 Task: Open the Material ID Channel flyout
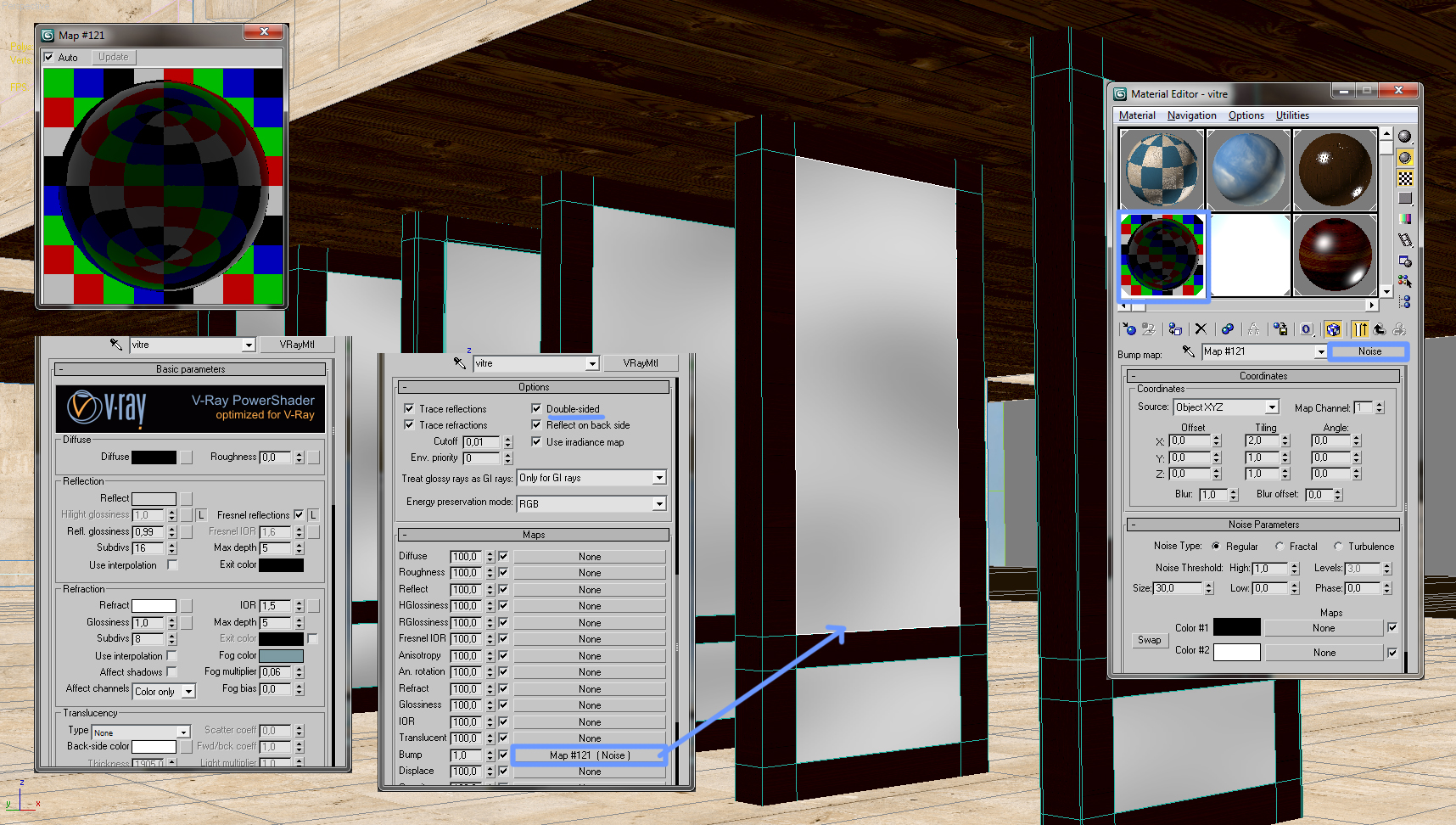1307,329
